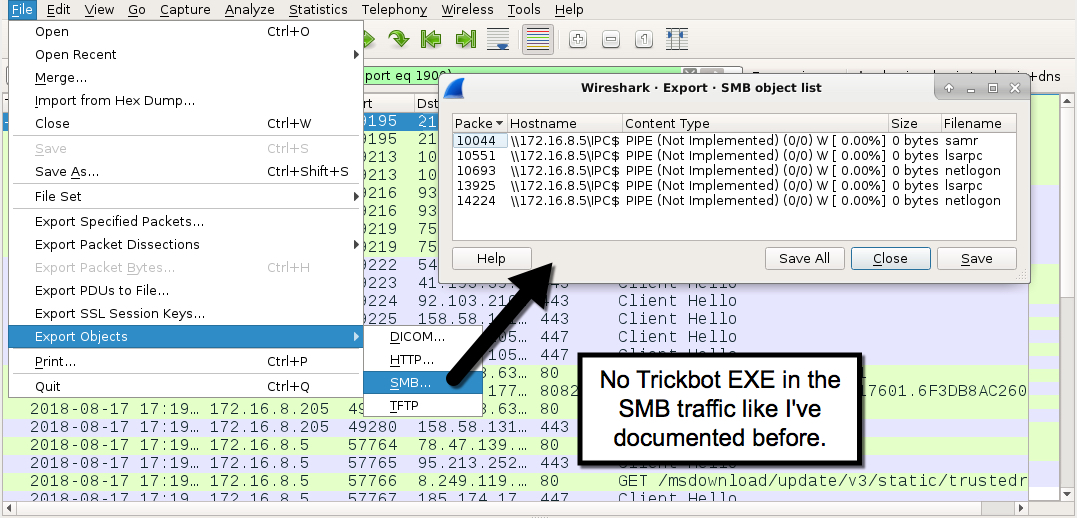1077x518 pixels.
Task: Expand Export Packet Dissections submenu
Action: click(x=185, y=245)
